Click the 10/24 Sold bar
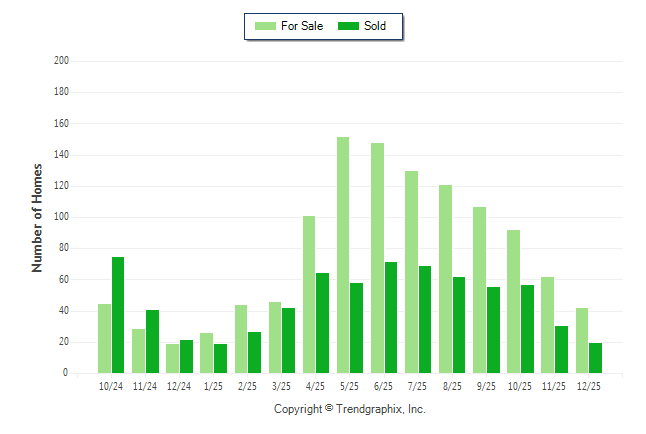Viewport: 646px width, 434px height. 118,315
